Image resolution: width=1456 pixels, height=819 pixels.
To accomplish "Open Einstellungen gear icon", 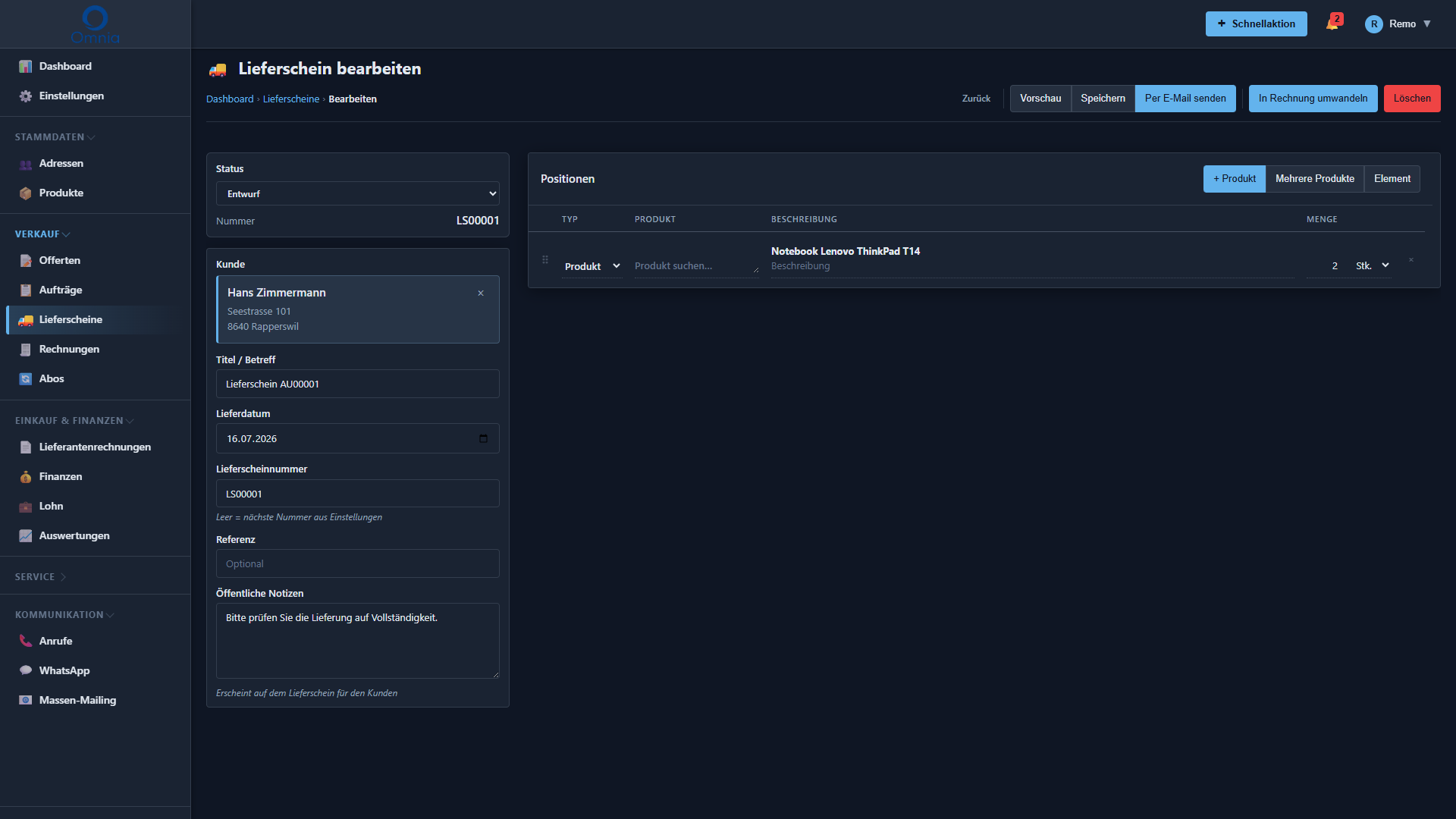I will [x=26, y=96].
